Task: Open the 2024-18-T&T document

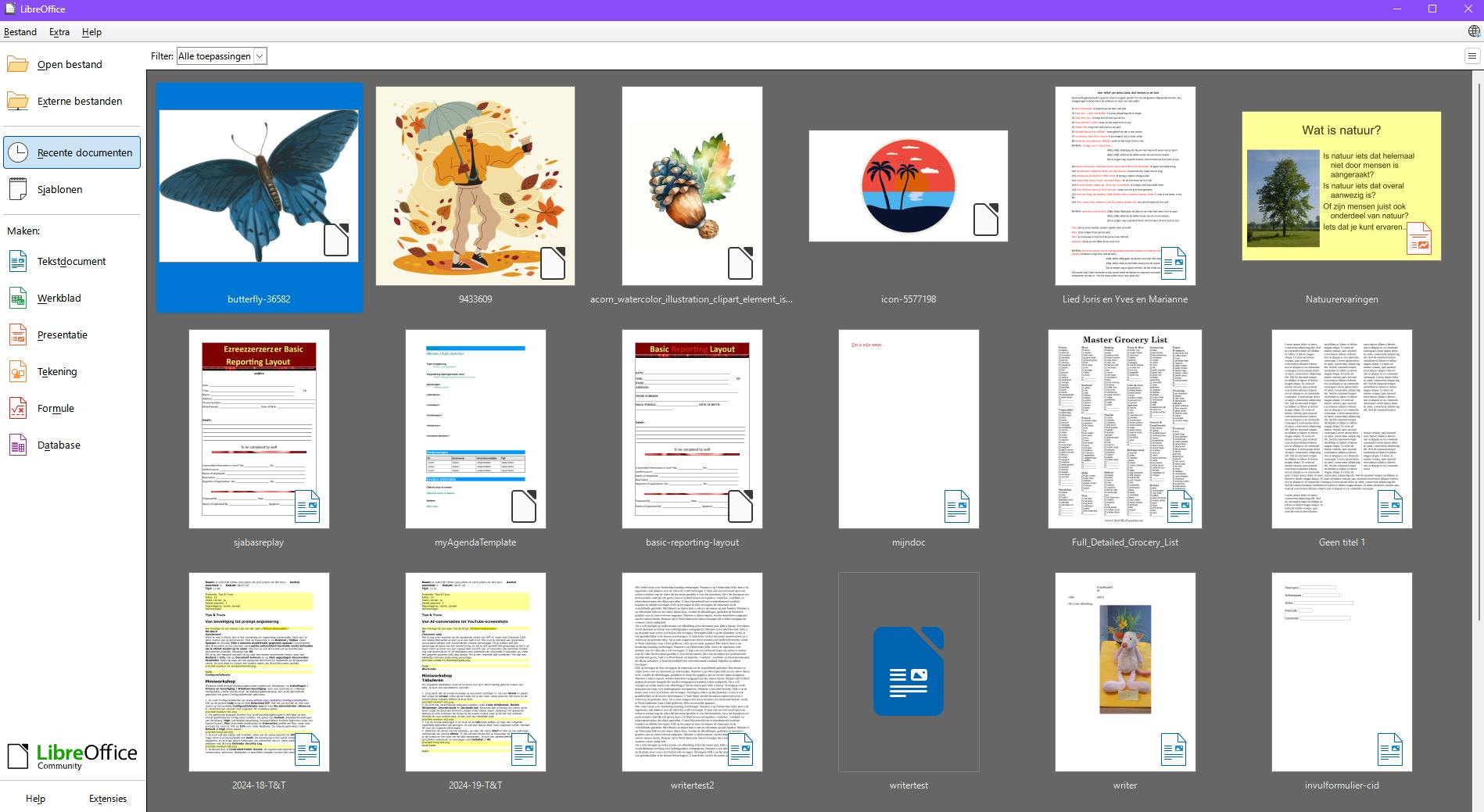Action: (x=259, y=672)
